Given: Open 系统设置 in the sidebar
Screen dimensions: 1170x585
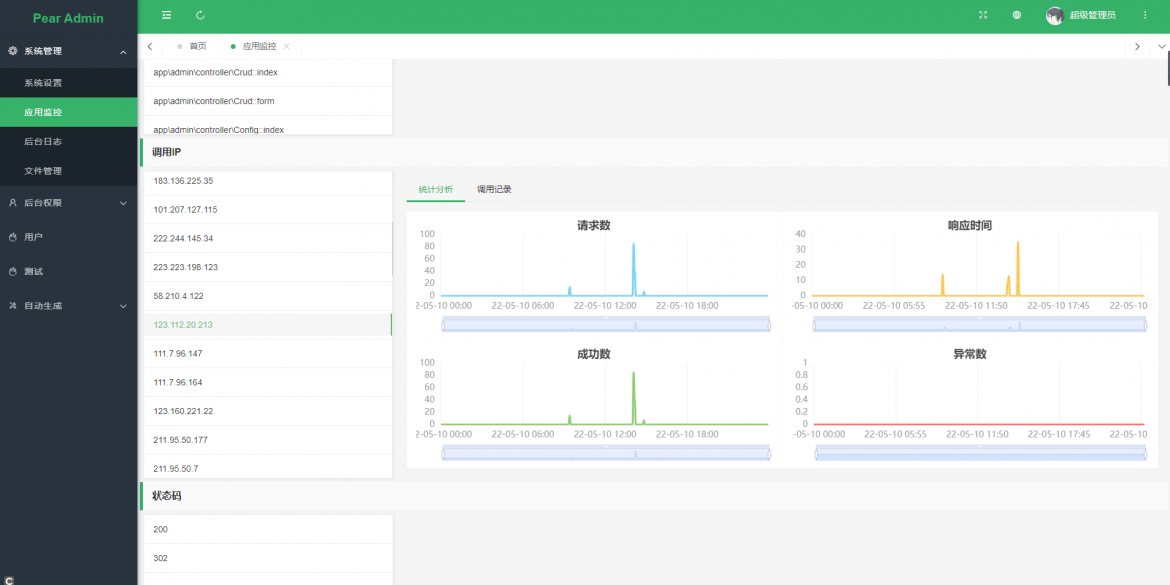Looking at the screenshot, I should [x=69, y=83].
